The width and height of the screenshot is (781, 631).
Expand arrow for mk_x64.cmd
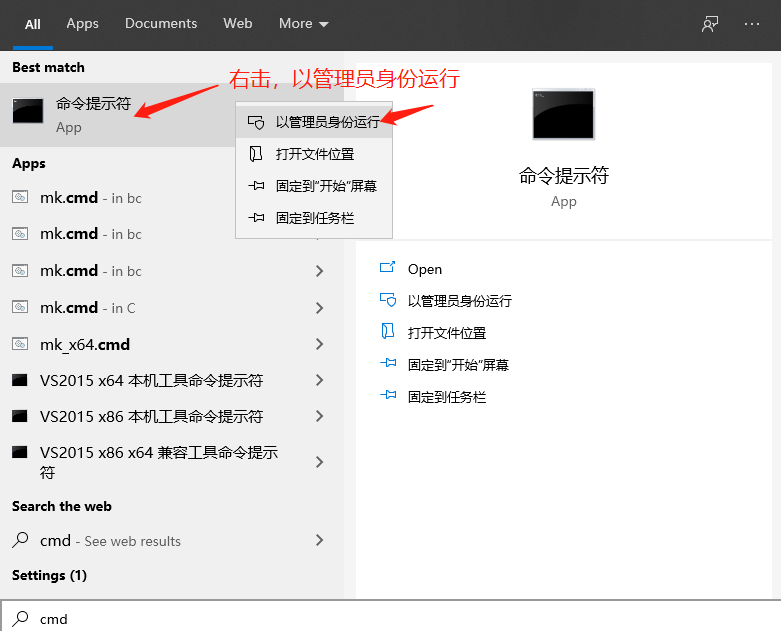(319, 344)
